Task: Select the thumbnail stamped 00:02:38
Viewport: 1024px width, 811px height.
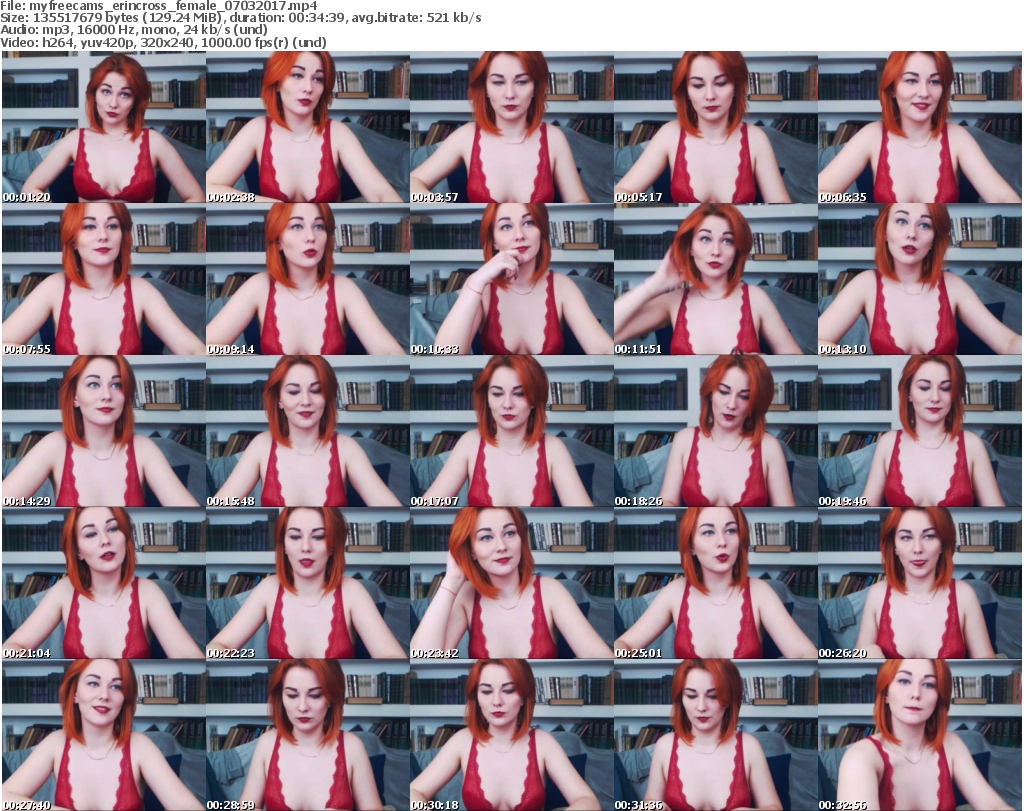Action: (x=308, y=127)
